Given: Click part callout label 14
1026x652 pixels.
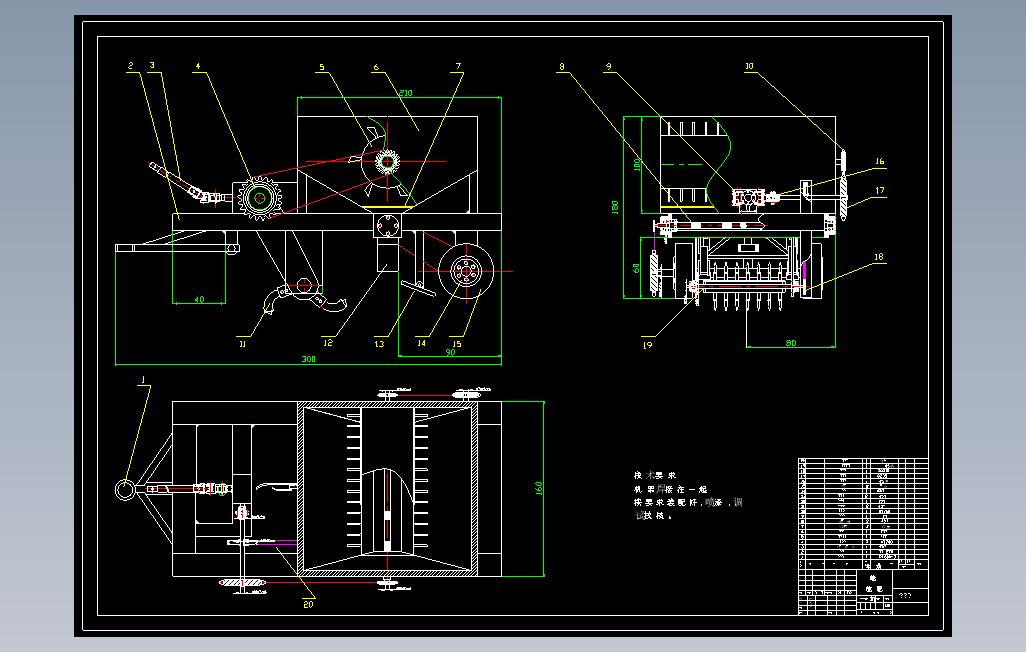Looking at the screenshot, I should click(x=421, y=342).
